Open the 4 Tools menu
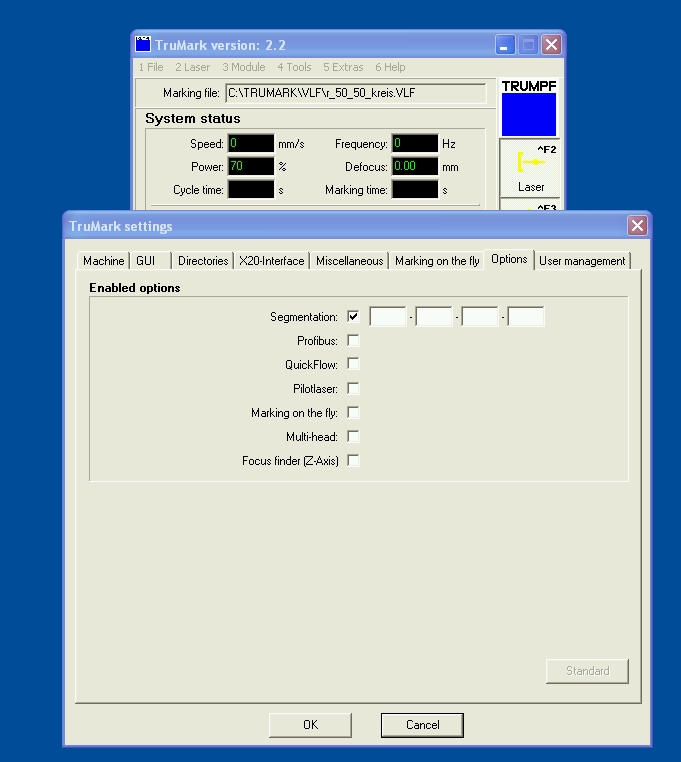Screen dimensions: 681x762 coord(294,67)
